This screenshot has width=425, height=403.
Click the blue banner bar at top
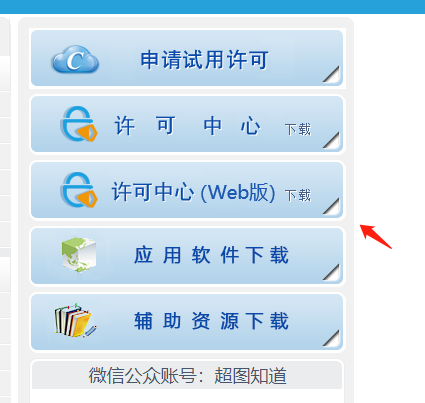click(x=212, y=7)
